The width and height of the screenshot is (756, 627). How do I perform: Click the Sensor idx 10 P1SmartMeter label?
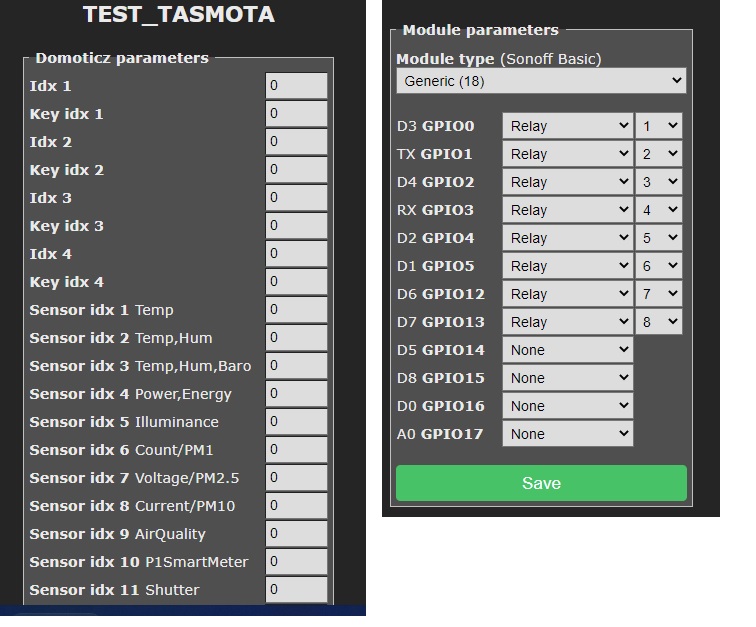pyautogui.click(x=139, y=562)
